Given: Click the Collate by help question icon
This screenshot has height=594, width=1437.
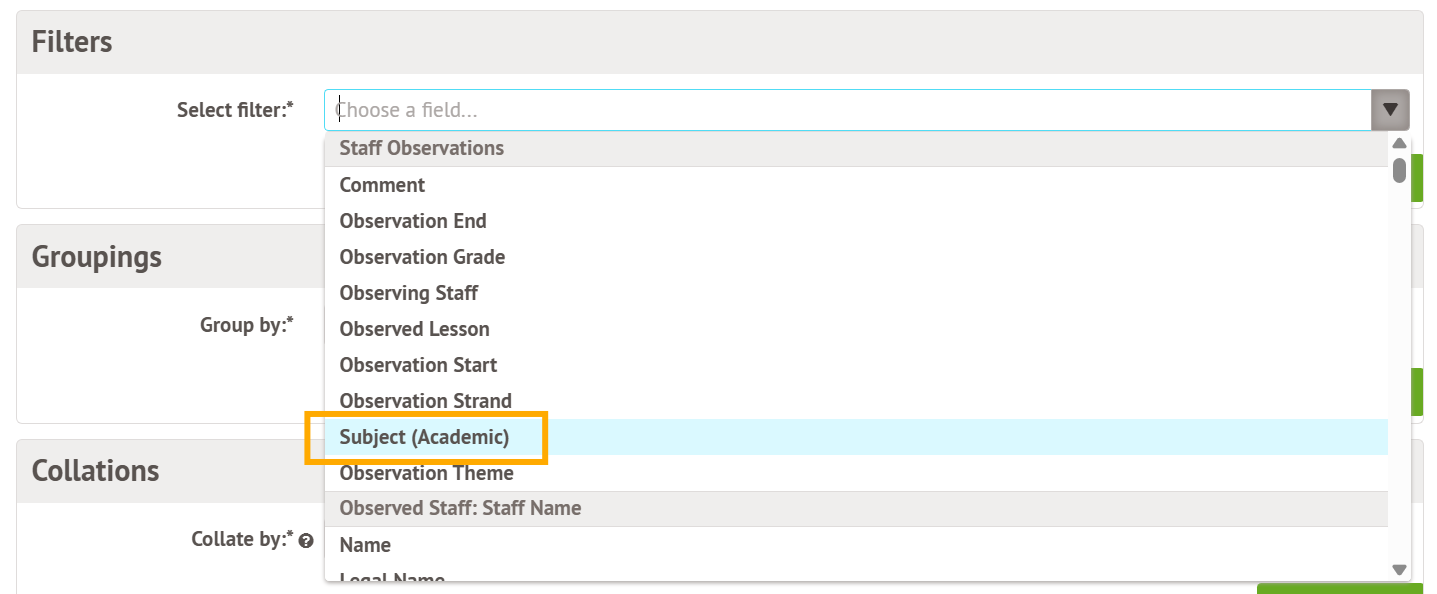Looking at the screenshot, I should [306, 541].
